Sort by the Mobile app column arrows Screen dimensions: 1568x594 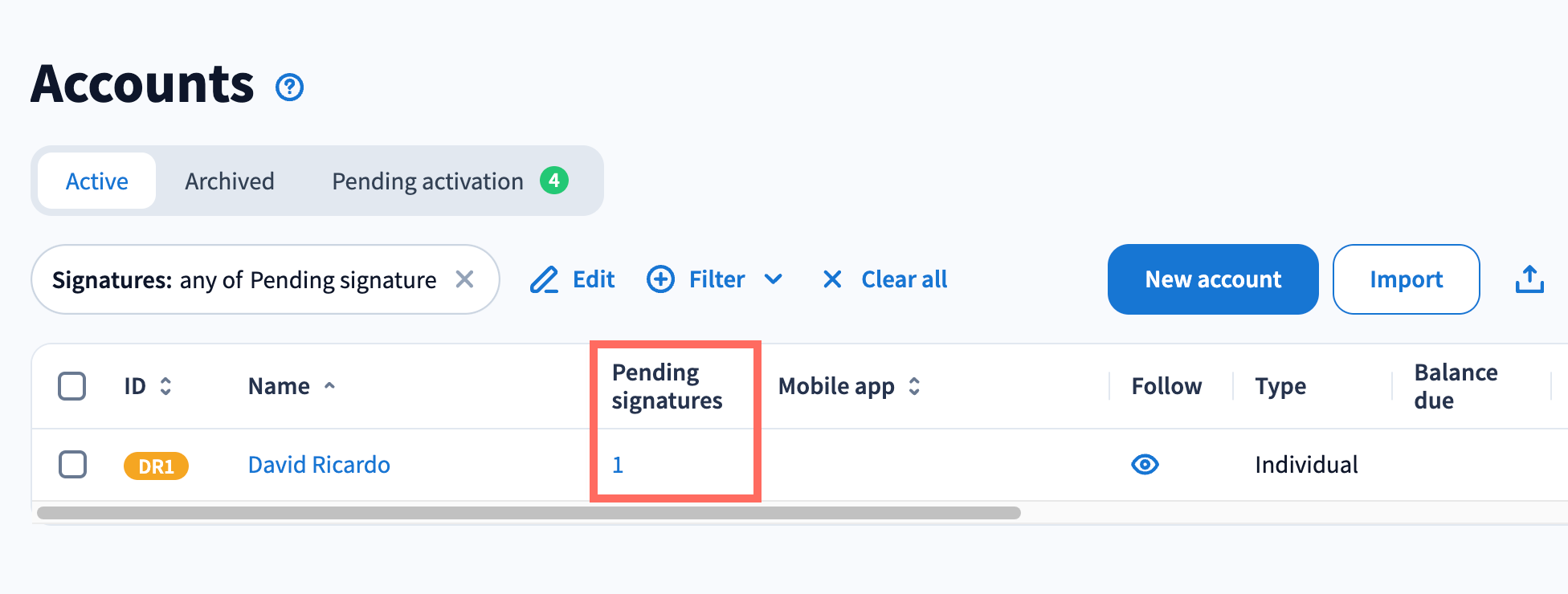(x=914, y=386)
